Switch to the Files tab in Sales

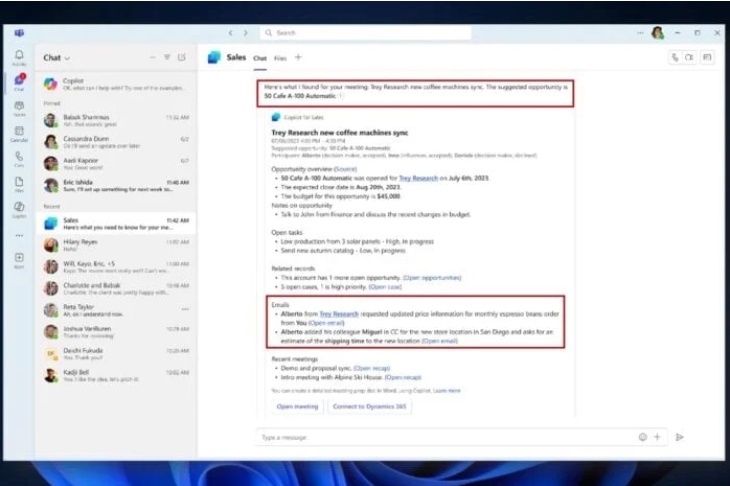coord(280,58)
